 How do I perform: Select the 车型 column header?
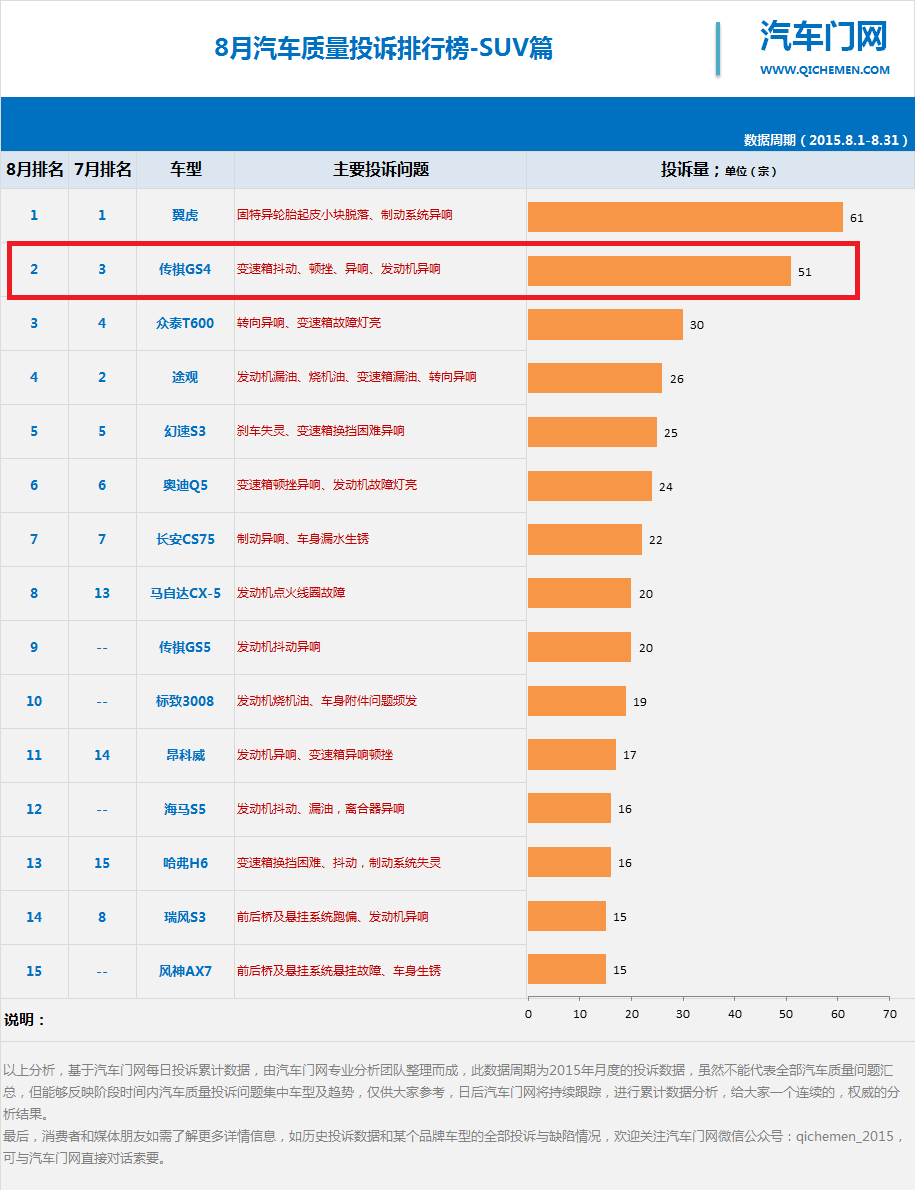185,169
